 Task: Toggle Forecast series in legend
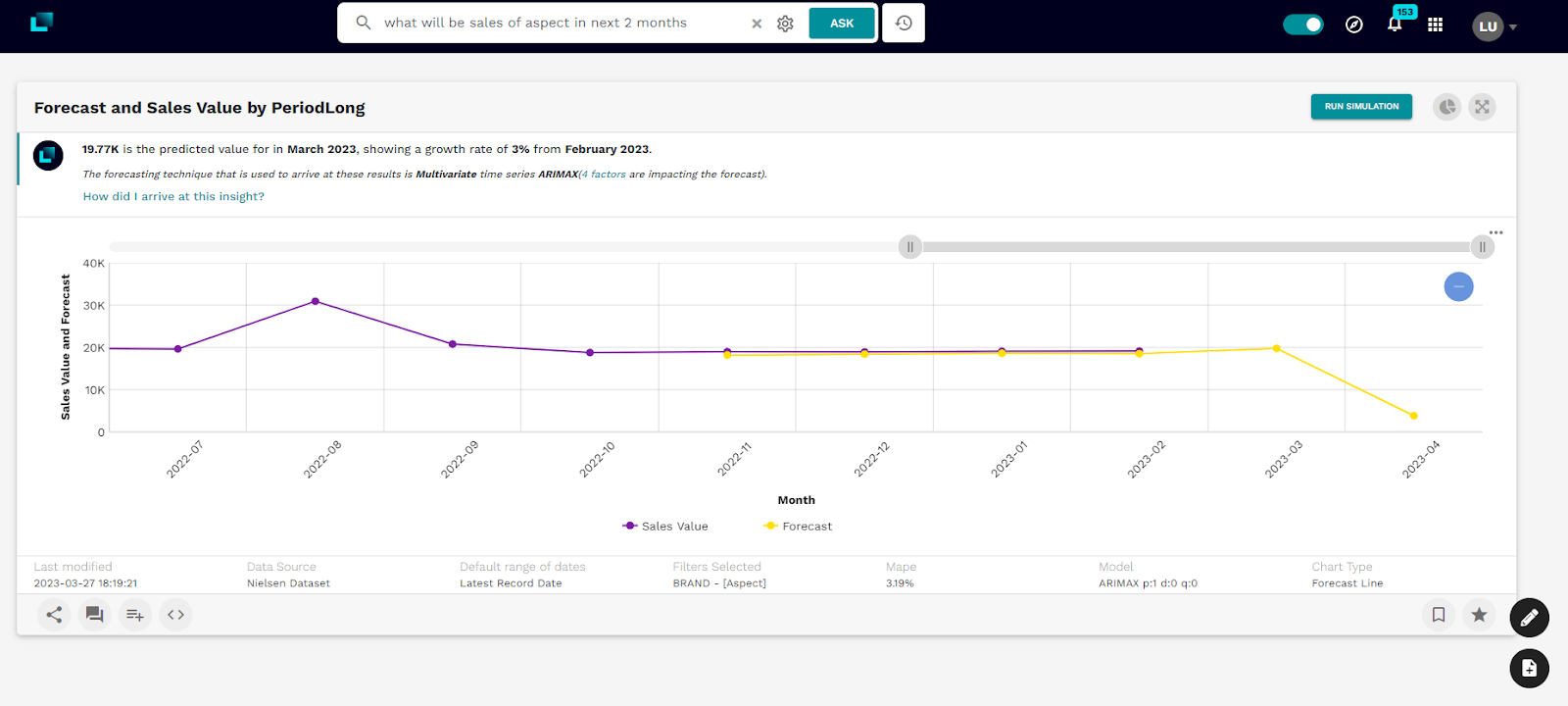click(x=798, y=527)
